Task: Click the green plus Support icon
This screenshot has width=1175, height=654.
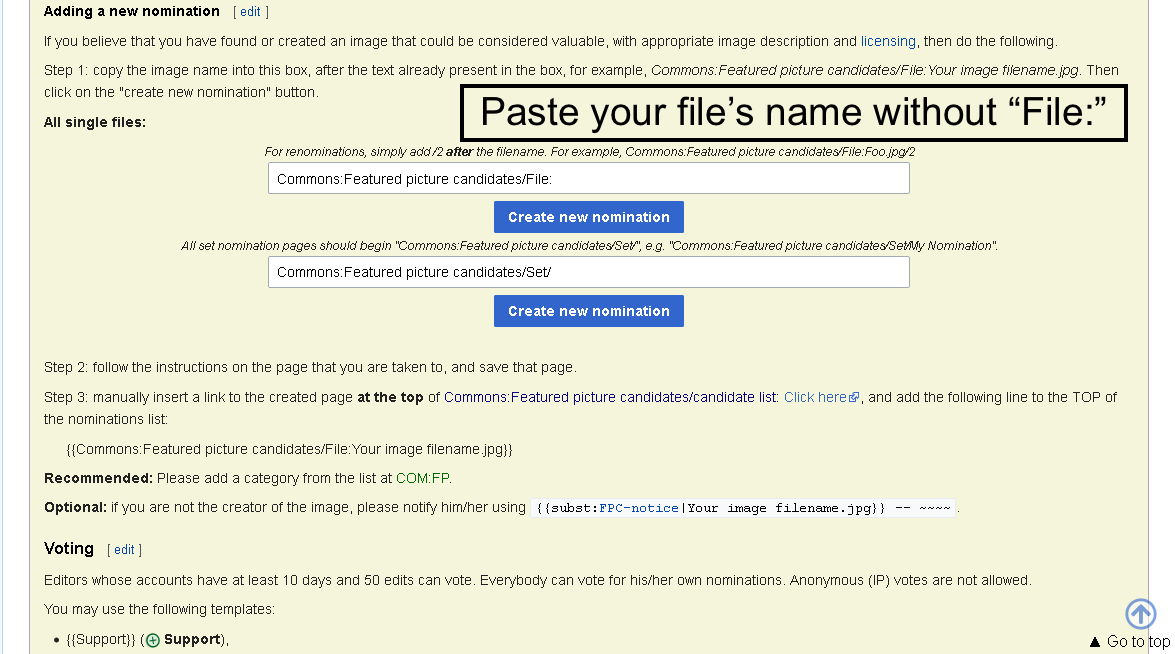Action: (153, 640)
